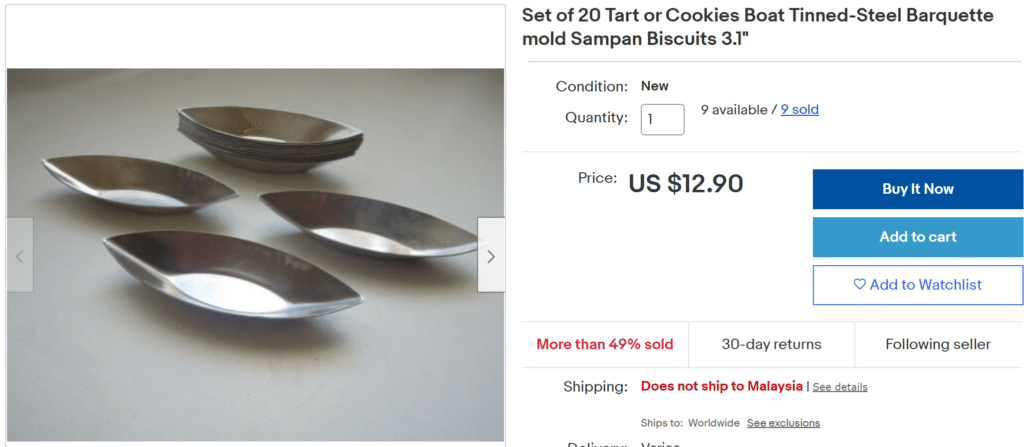Click the previous image arrow

20,255
